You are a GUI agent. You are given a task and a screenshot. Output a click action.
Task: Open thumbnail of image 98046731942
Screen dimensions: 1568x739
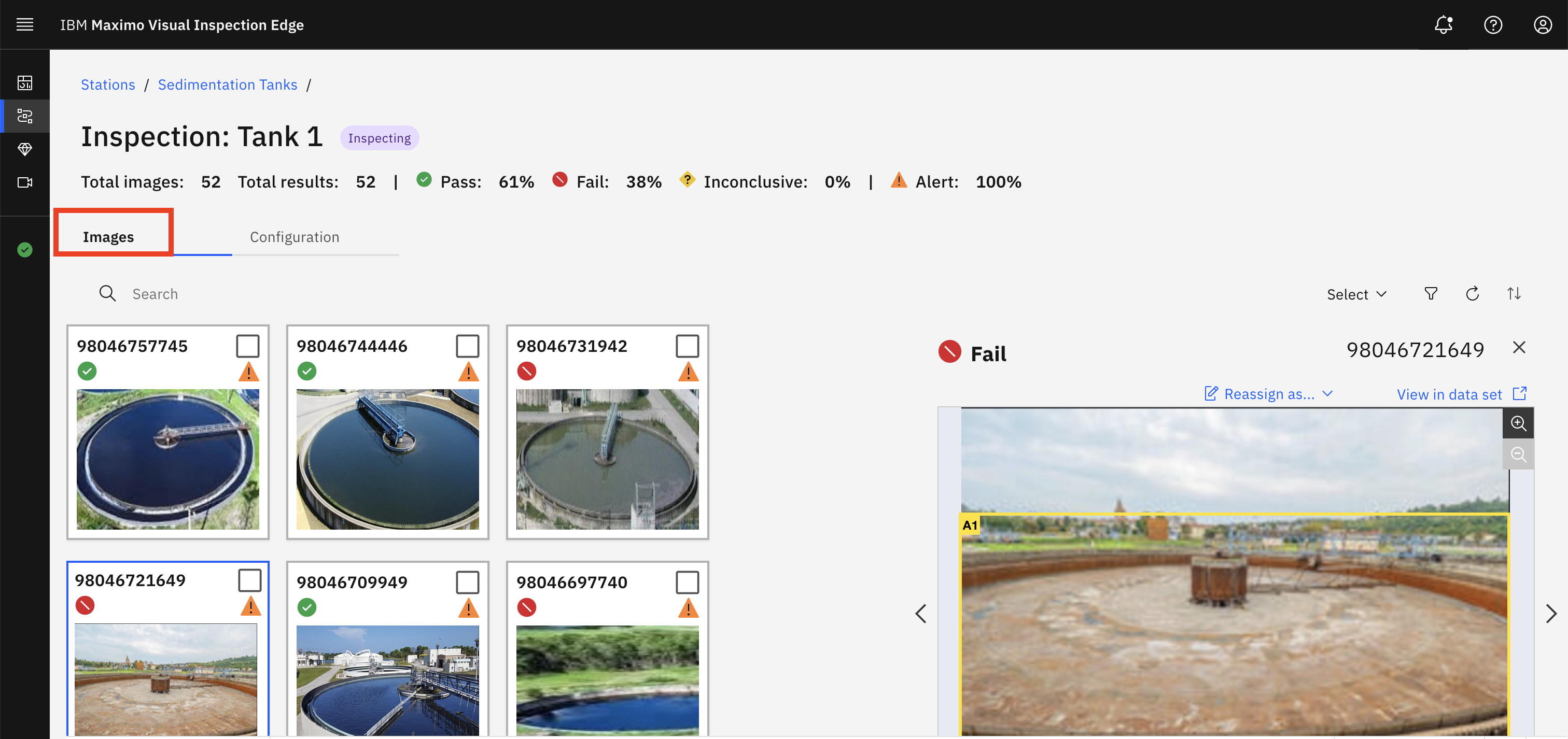click(x=608, y=459)
